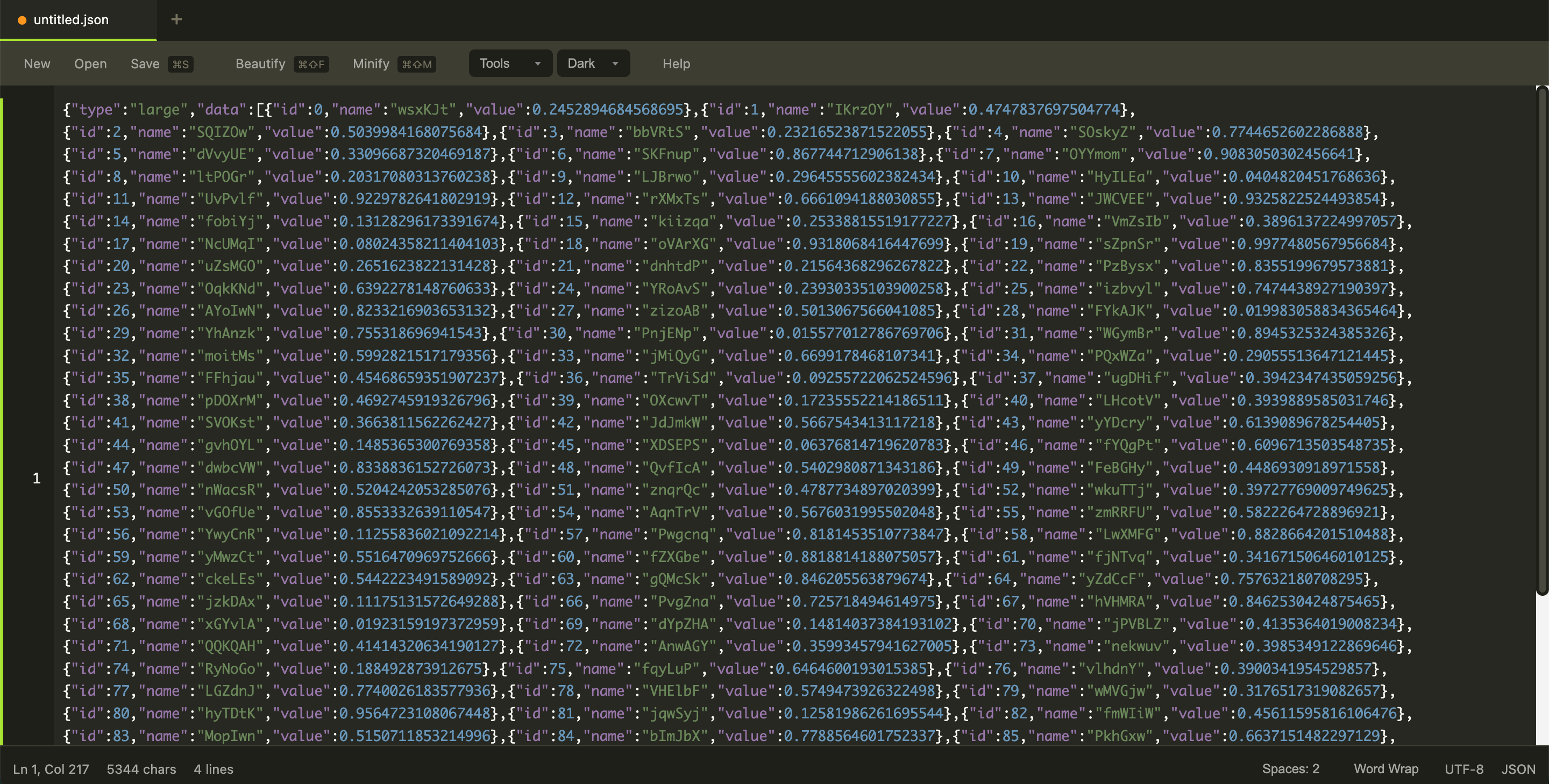The width and height of the screenshot is (1549, 784).
Task: Open the Dark theme dropdown
Action: pyautogui.click(x=593, y=63)
